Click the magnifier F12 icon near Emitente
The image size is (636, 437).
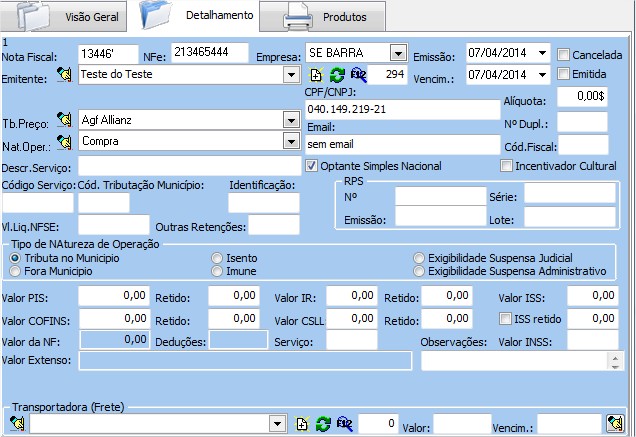point(358,75)
